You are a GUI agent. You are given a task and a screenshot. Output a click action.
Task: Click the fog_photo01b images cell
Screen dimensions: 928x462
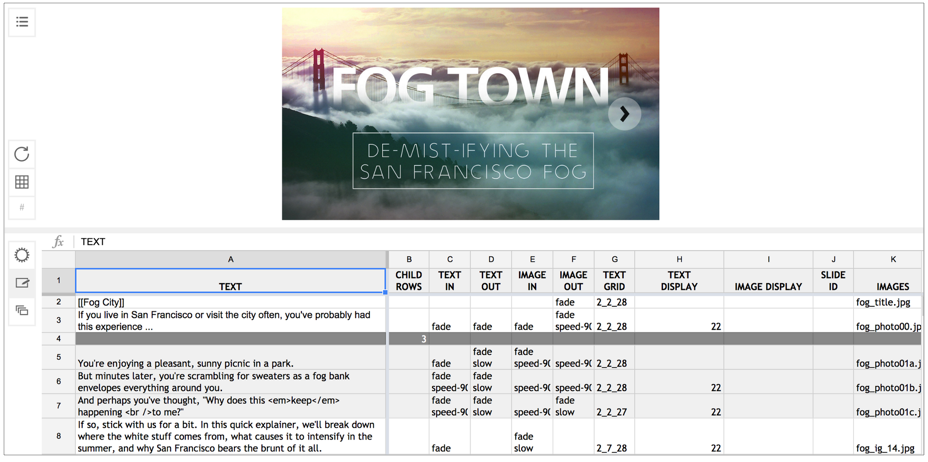pos(888,382)
